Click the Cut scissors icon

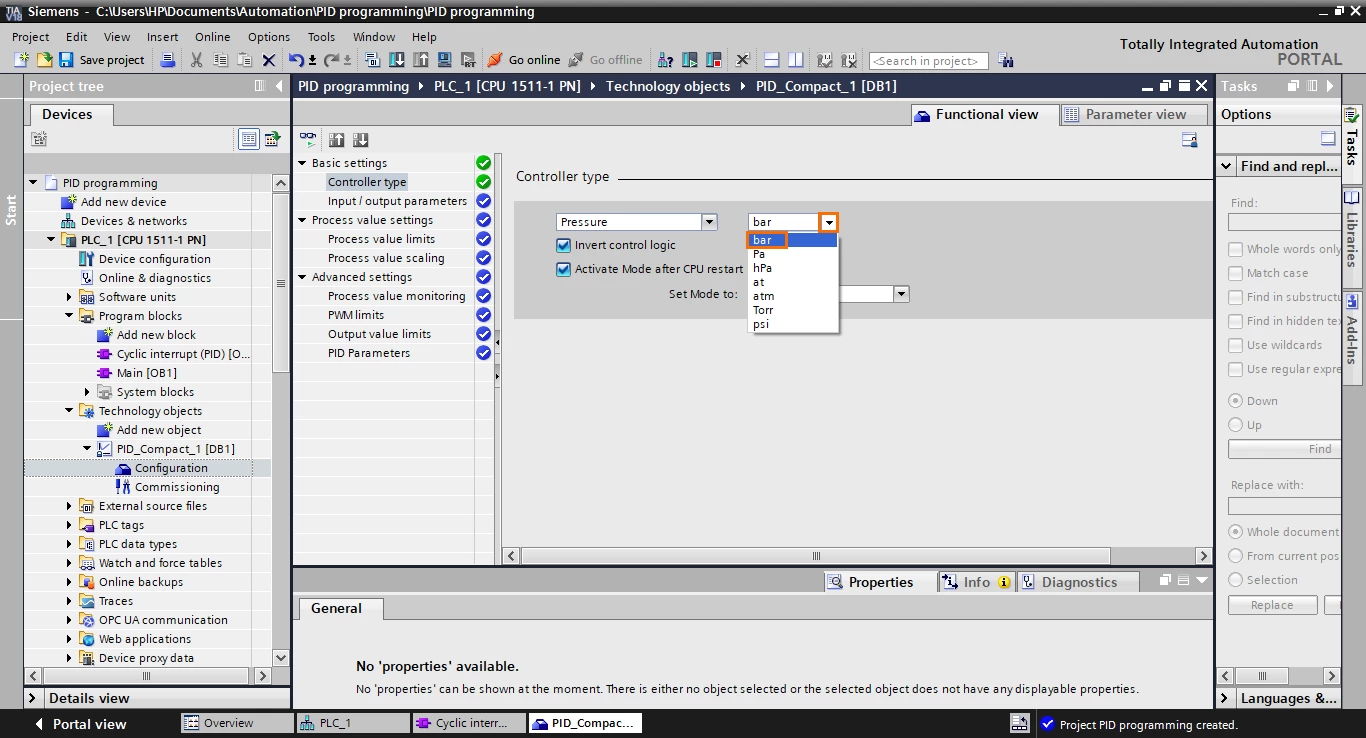coord(196,60)
